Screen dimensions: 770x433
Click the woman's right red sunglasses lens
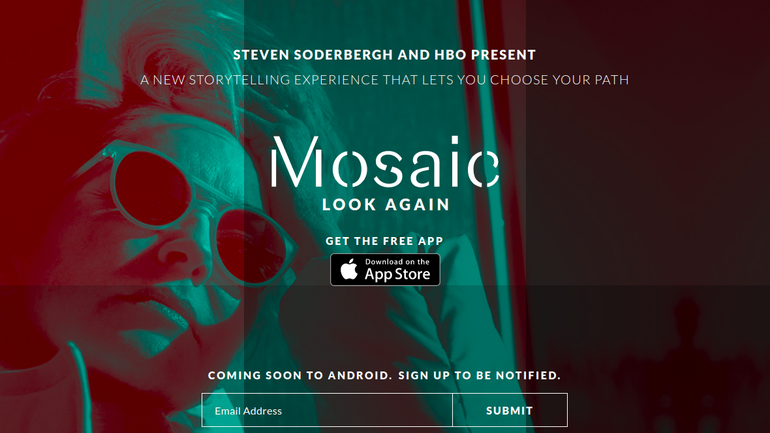251,246
